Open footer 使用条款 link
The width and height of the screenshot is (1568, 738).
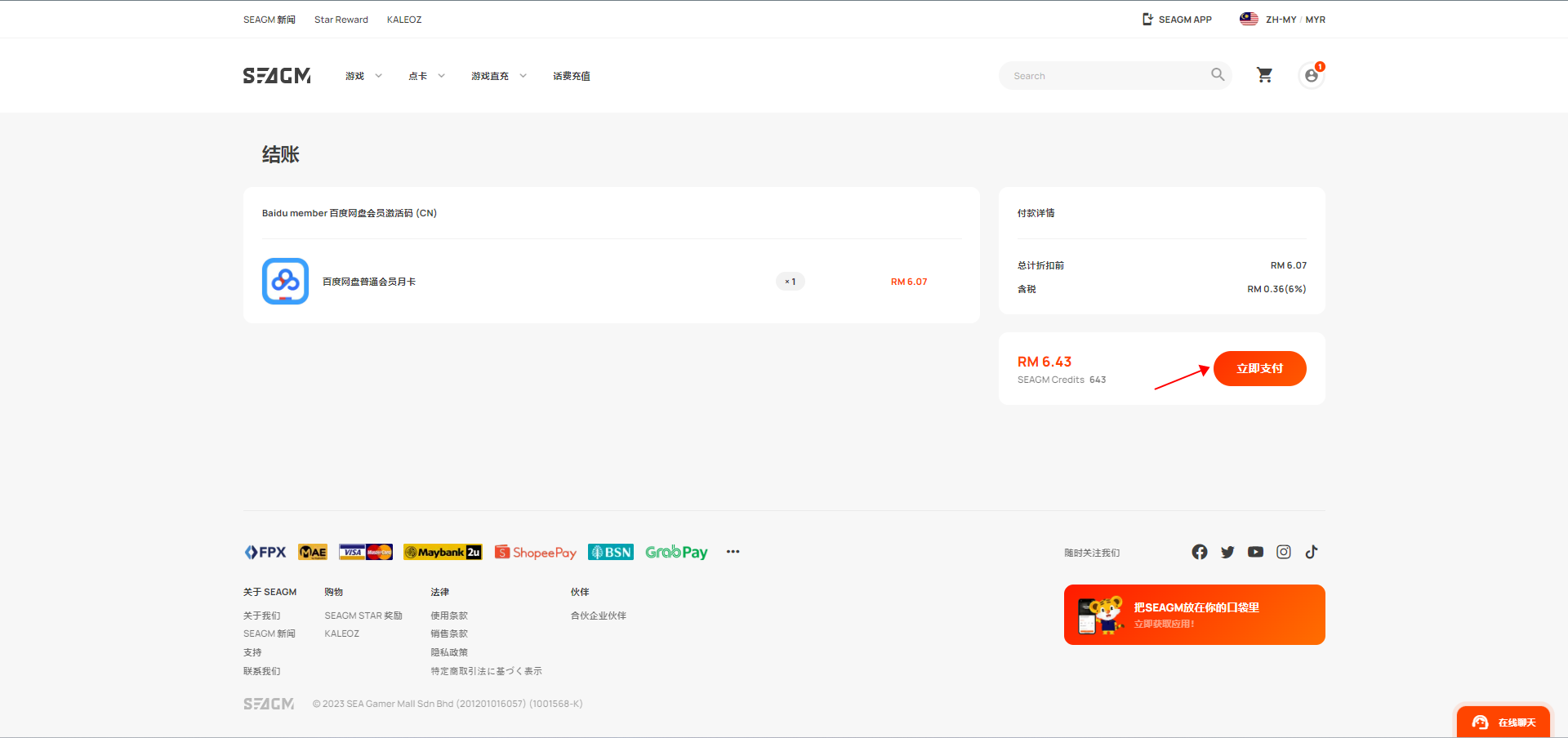[x=449, y=616]
